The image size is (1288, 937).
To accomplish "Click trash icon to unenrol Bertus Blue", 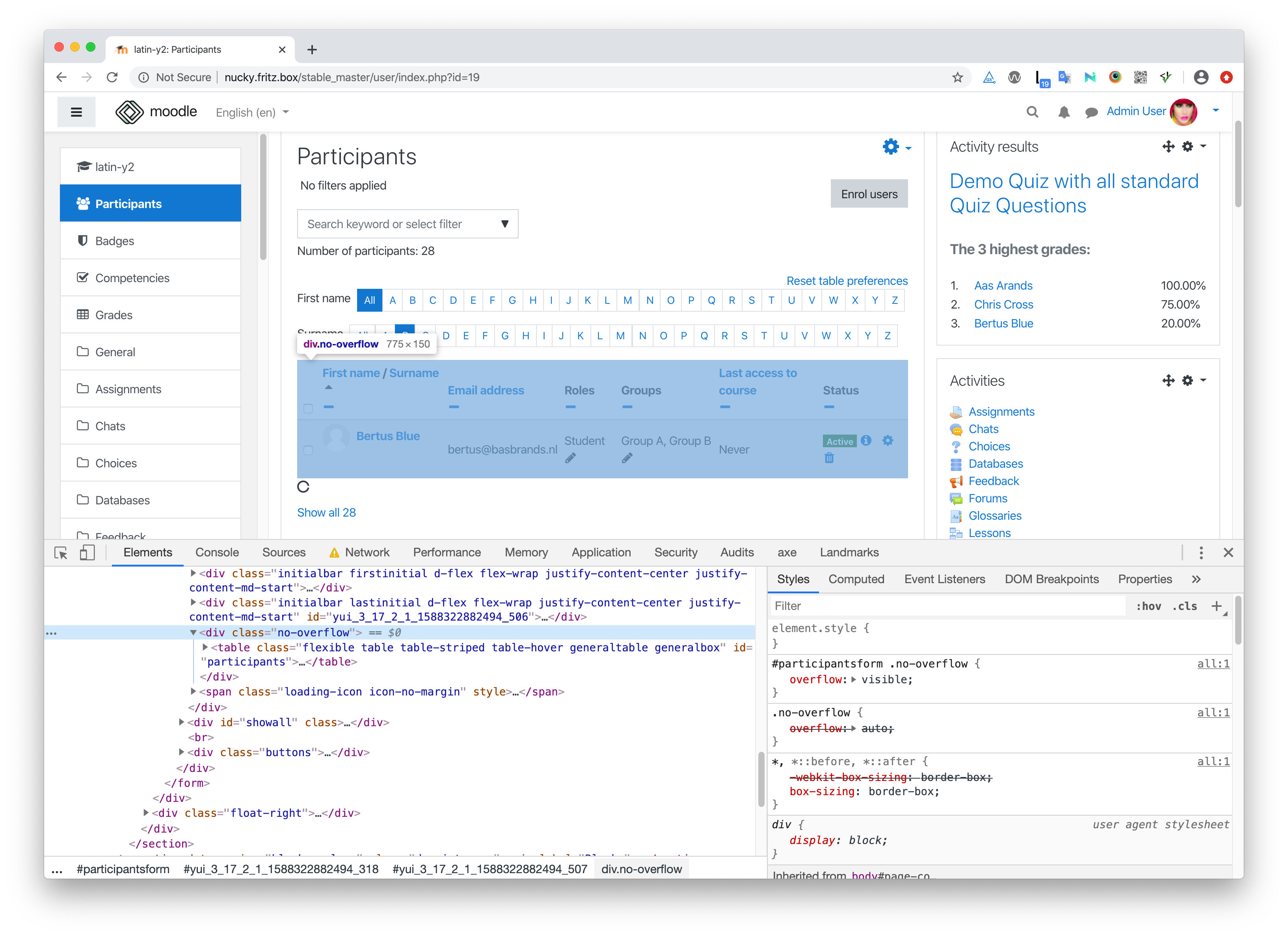I will pyautogui.click(x=829, y=458).
